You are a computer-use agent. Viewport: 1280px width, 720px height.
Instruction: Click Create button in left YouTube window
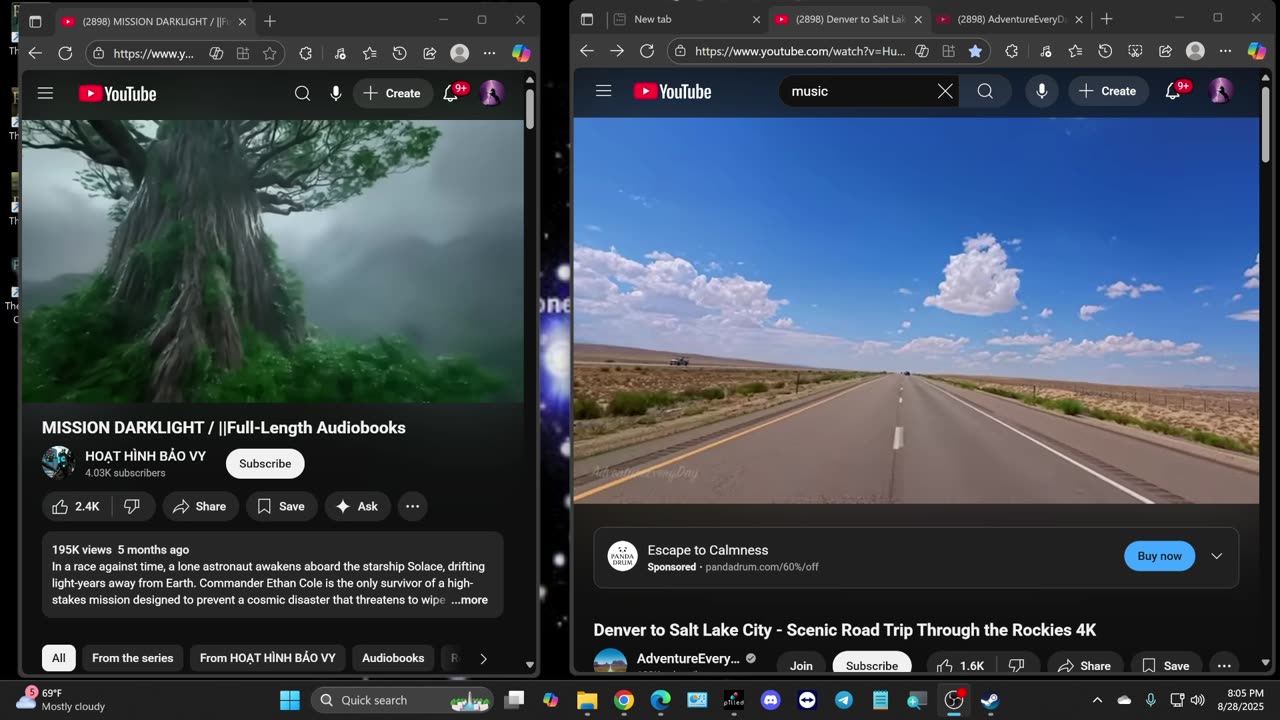point(392,93)
